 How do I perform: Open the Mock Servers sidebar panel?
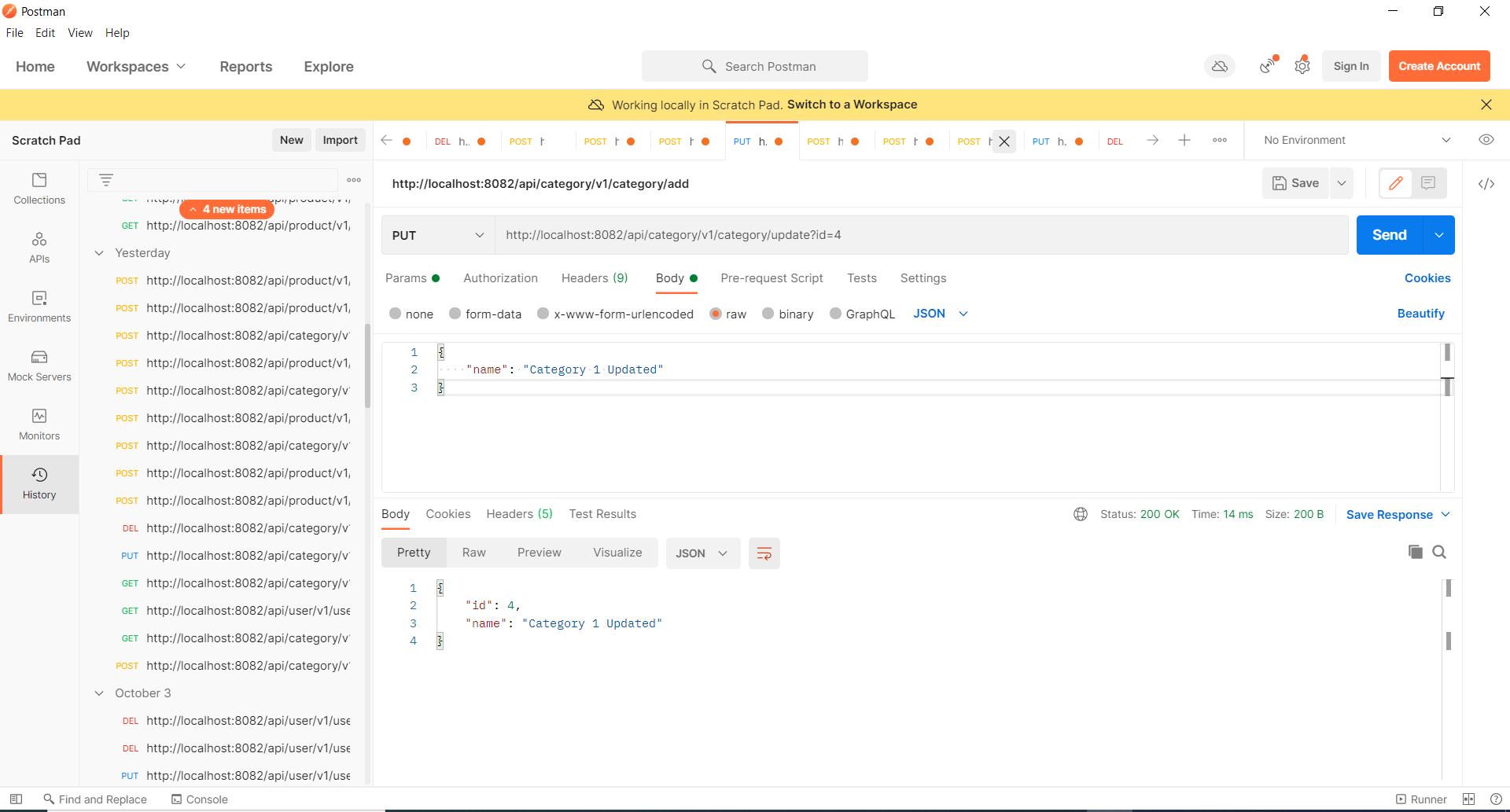[x=39, y=366]
